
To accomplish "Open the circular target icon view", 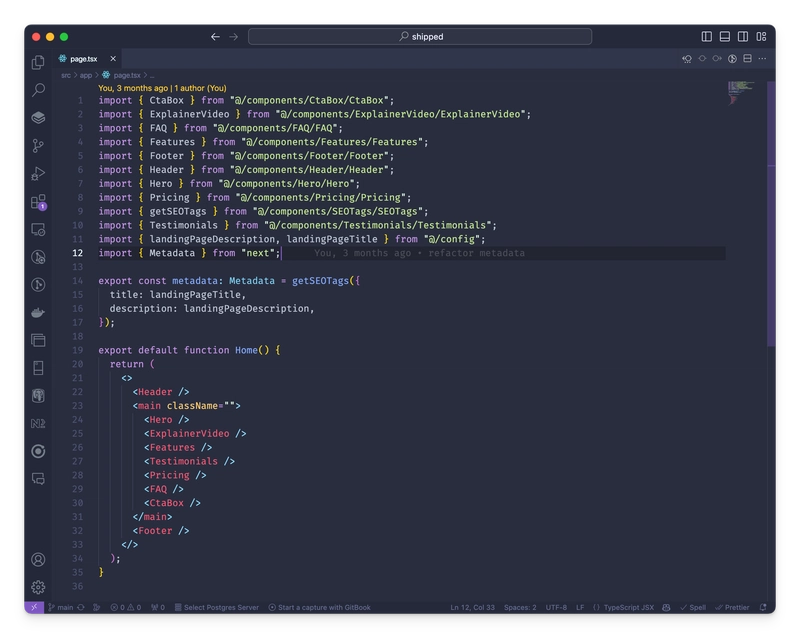I will tap(38, 451).
